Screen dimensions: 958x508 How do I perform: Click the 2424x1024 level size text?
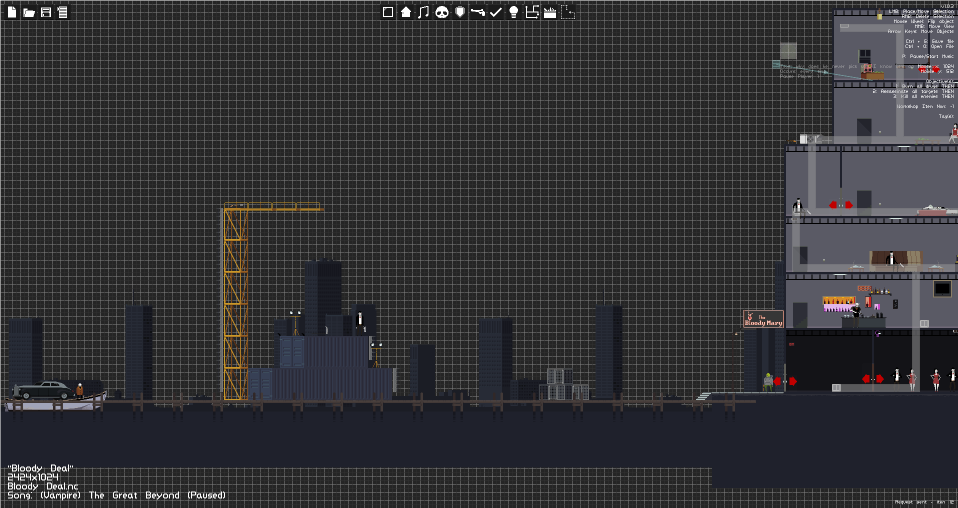pyautogui.click(x=33, y=477)
